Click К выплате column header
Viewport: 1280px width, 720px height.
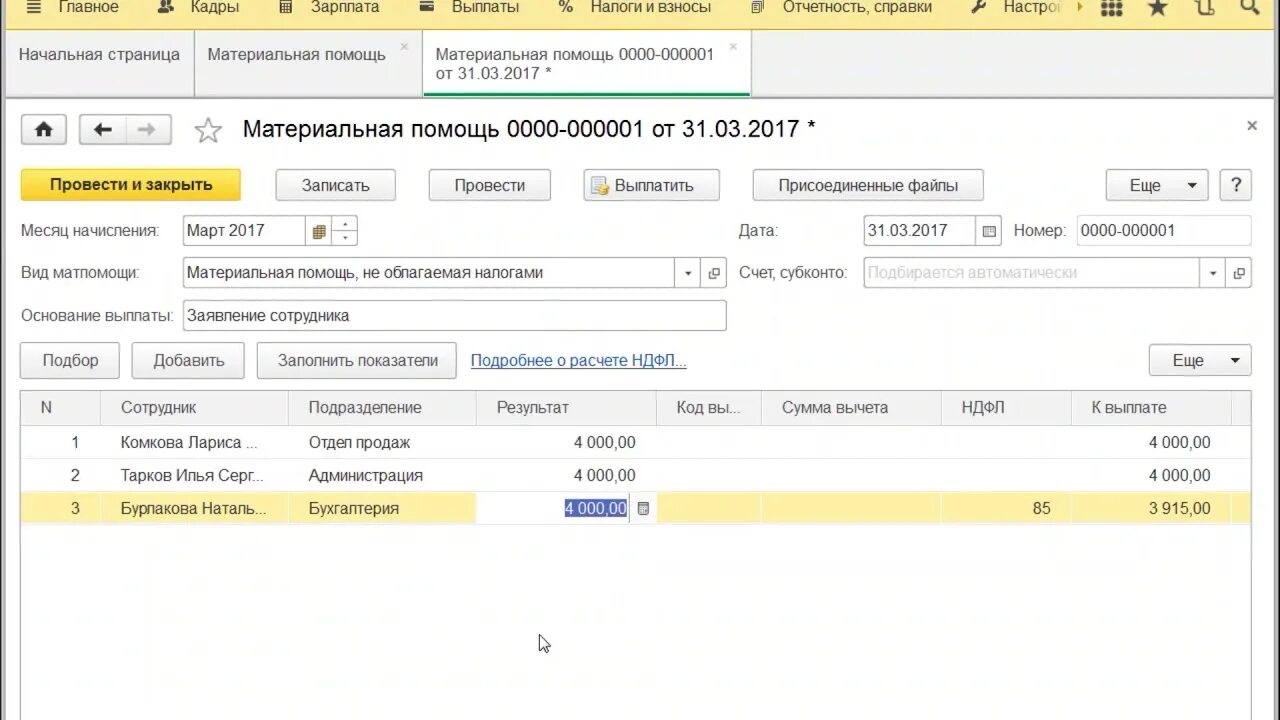click(x=1151, y=408)
